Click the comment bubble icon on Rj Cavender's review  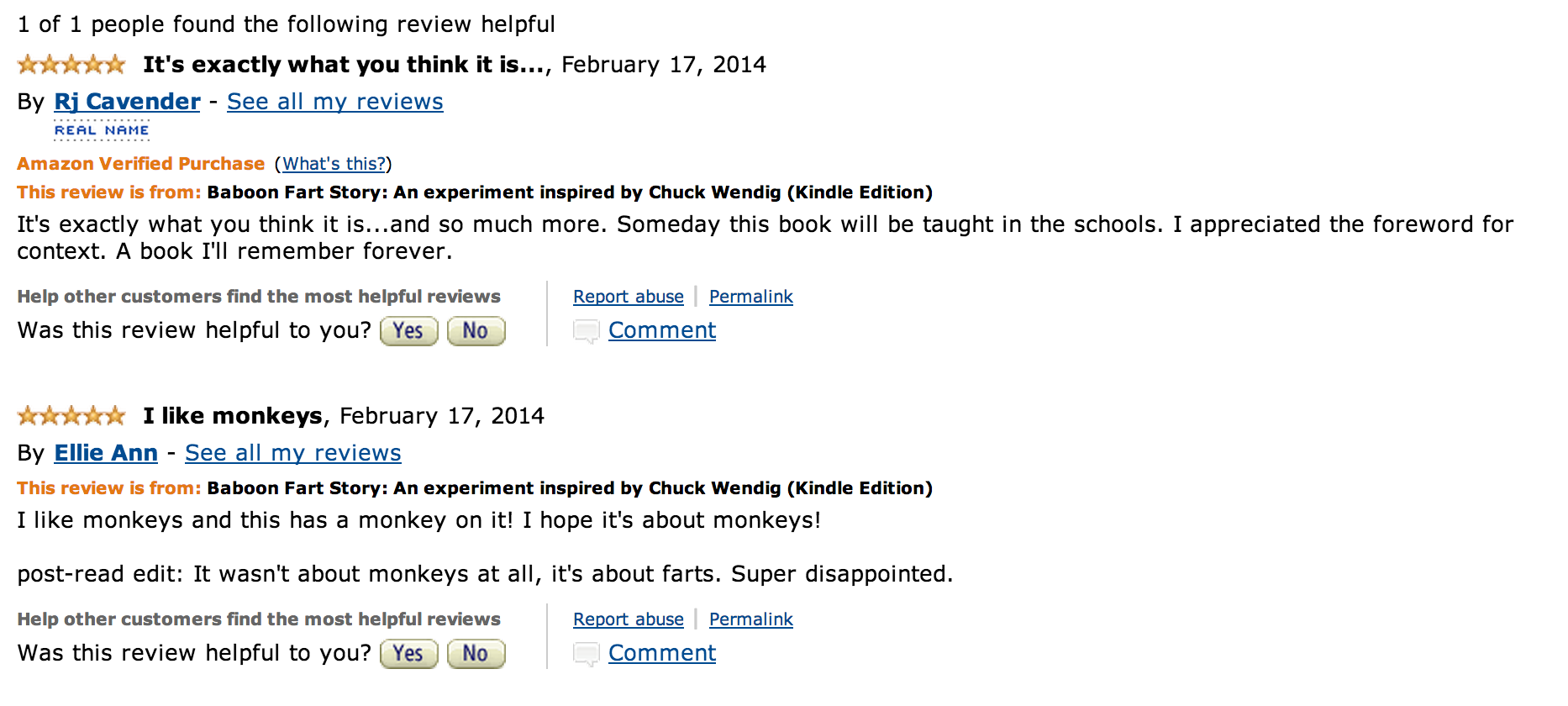click(x=585, y=331)
